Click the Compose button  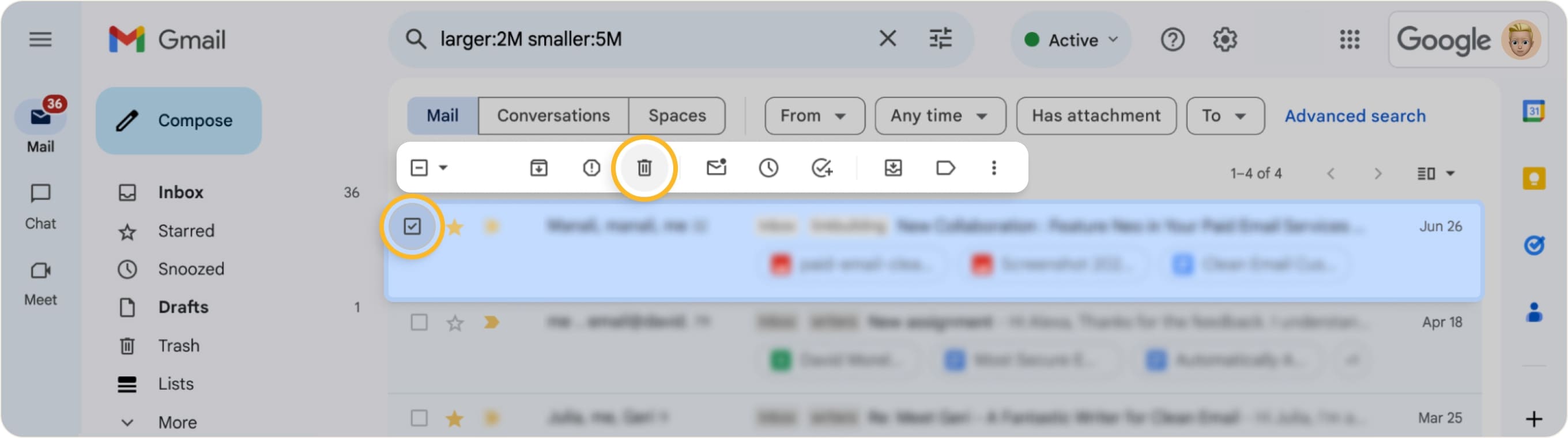[178, 120]
